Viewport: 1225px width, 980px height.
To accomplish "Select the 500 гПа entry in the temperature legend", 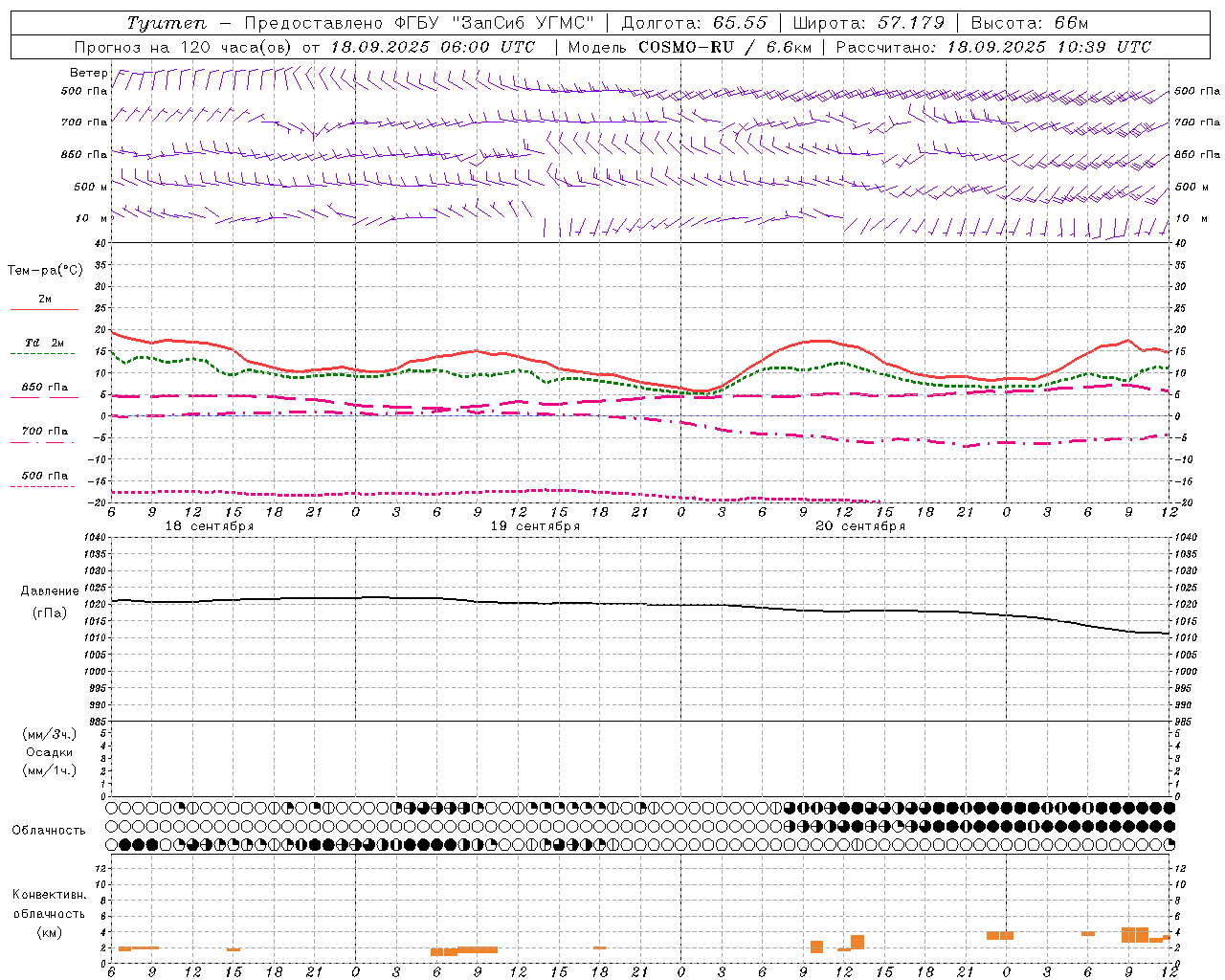I will [45, 476].
